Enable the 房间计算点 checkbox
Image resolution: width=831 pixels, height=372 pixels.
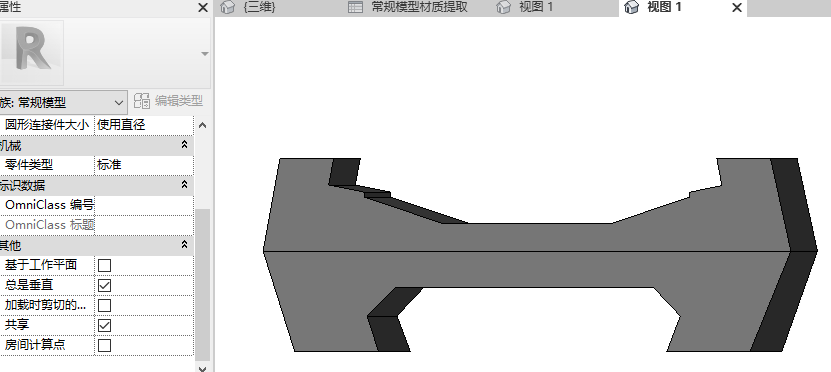tap(105, 346)
